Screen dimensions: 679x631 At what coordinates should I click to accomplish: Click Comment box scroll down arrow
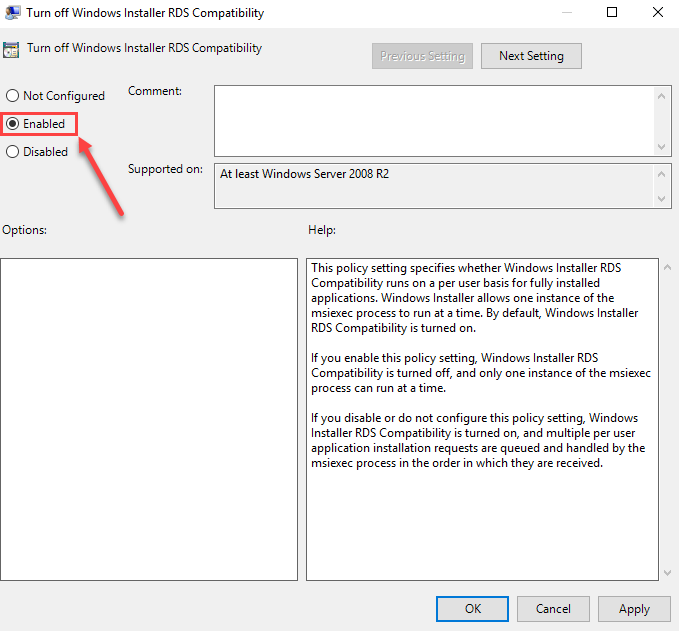(661, 147)
